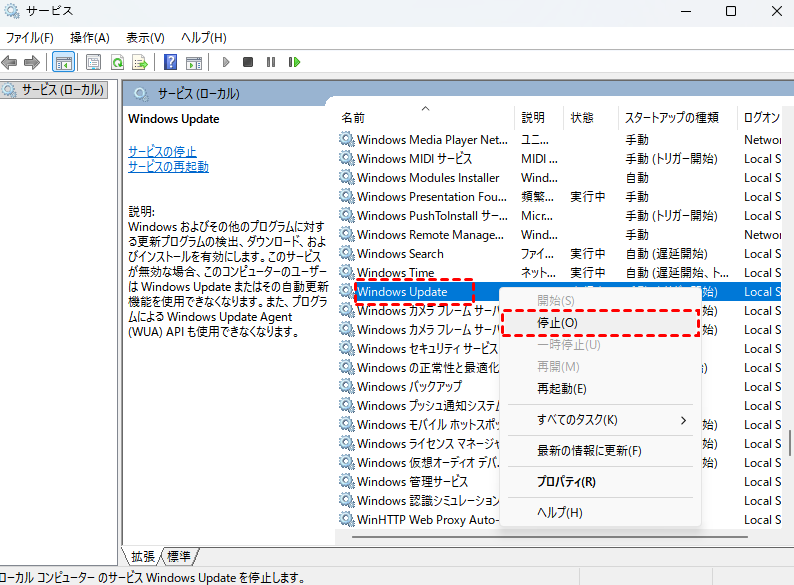The image size is (794, 585).
Task: Click gear icon beside Windows Search
Action: coord(346,253)
